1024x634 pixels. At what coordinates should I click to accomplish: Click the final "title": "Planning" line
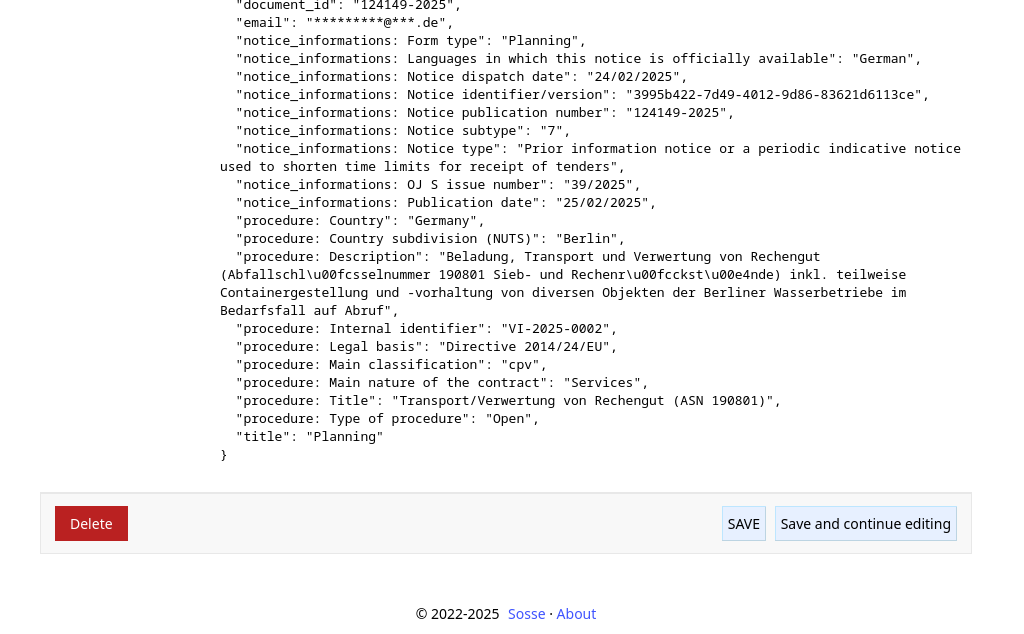310,436
